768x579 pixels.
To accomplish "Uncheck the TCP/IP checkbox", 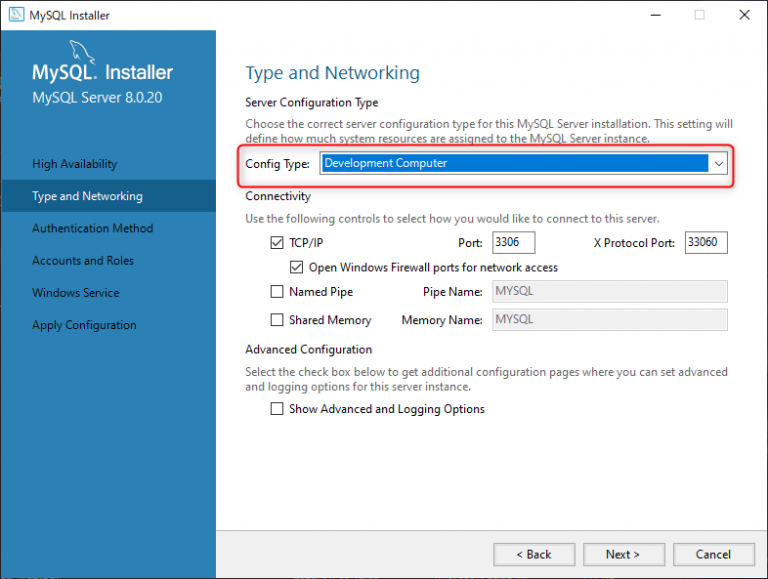I will pos(277,243).
